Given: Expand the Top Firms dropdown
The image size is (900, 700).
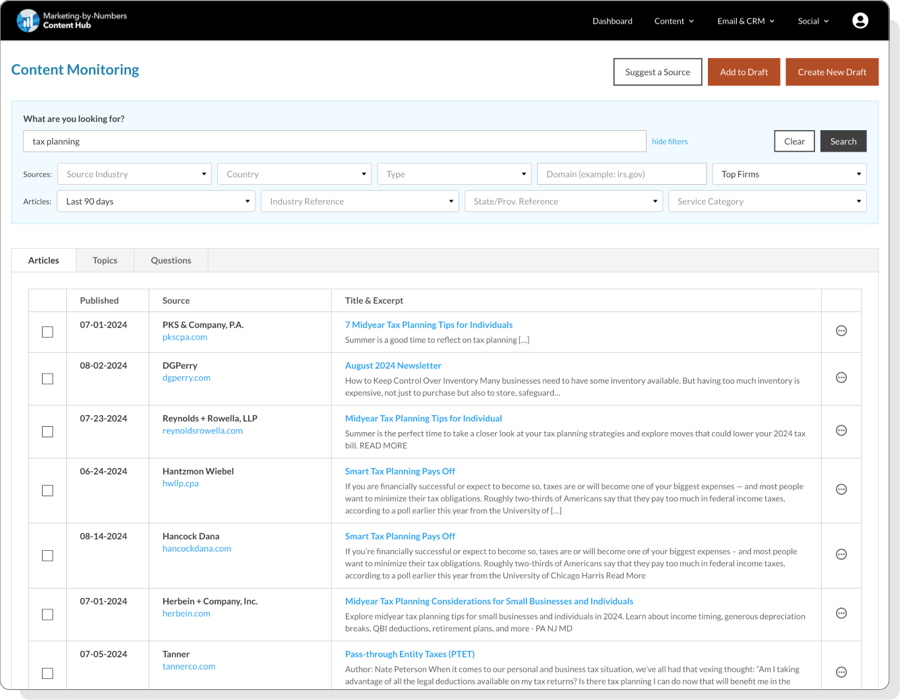Looking at the screenshot, I should [789, 174].
